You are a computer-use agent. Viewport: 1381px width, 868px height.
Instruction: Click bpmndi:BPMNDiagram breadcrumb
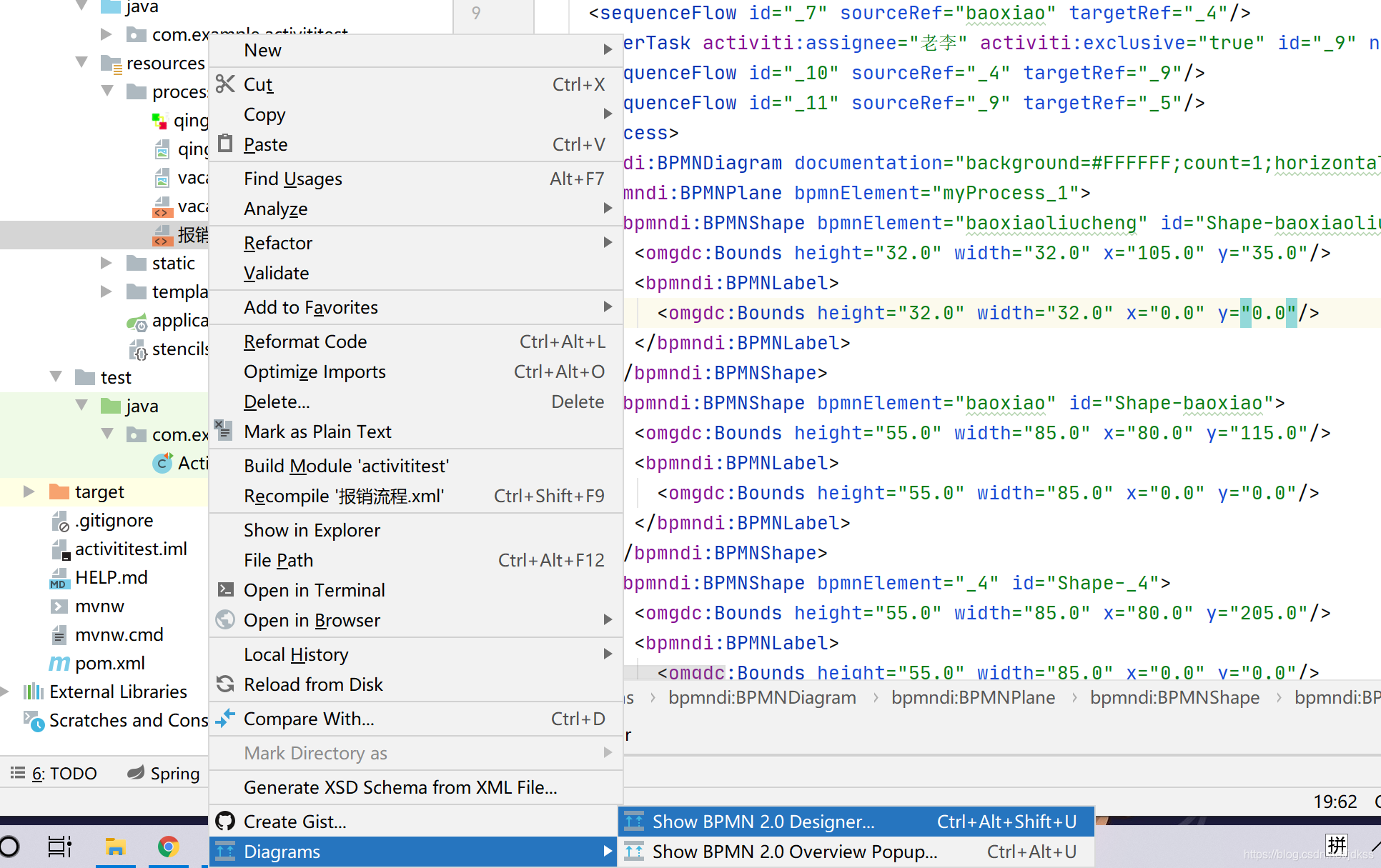(762, 697)
